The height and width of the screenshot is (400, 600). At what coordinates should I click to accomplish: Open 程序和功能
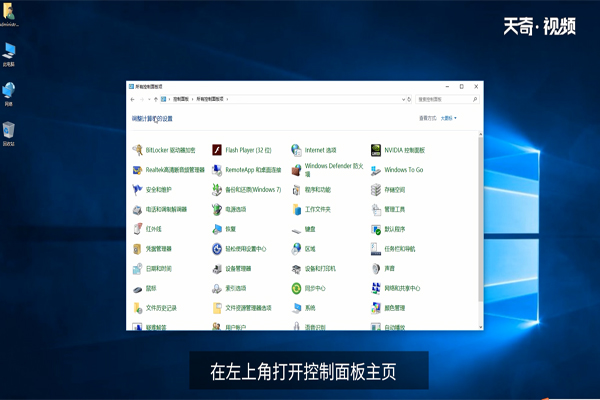[311, 189]
